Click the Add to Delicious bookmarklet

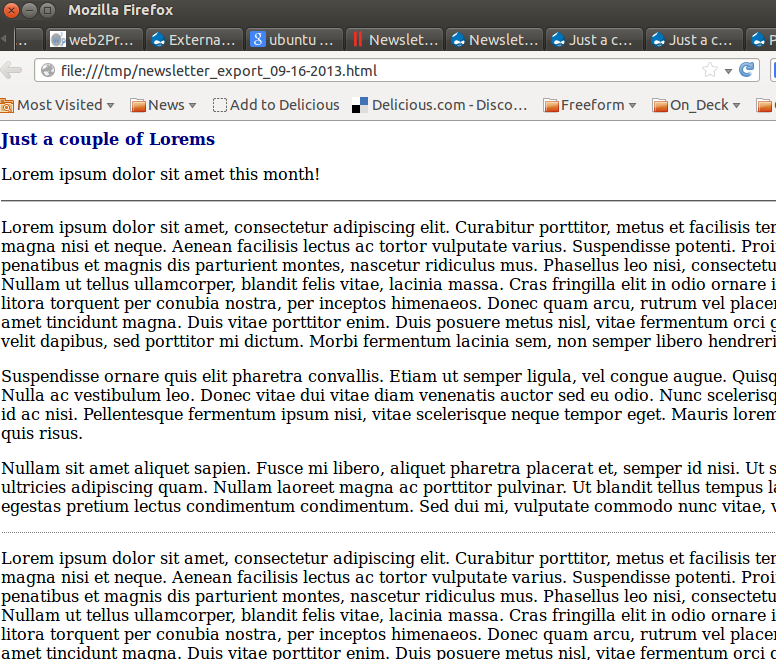click(276, 105)
